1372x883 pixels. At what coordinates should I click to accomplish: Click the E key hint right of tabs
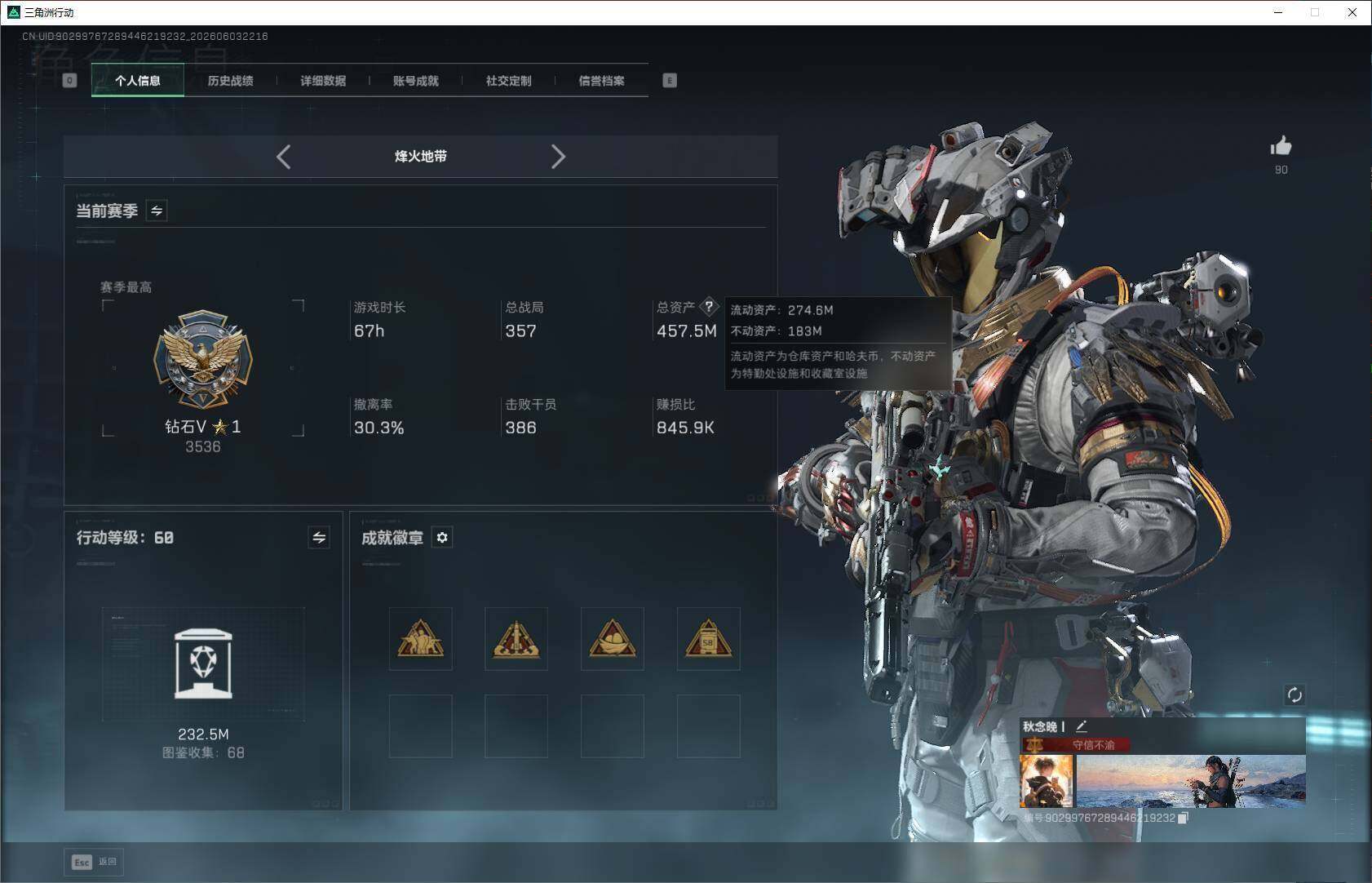[670, 80]
